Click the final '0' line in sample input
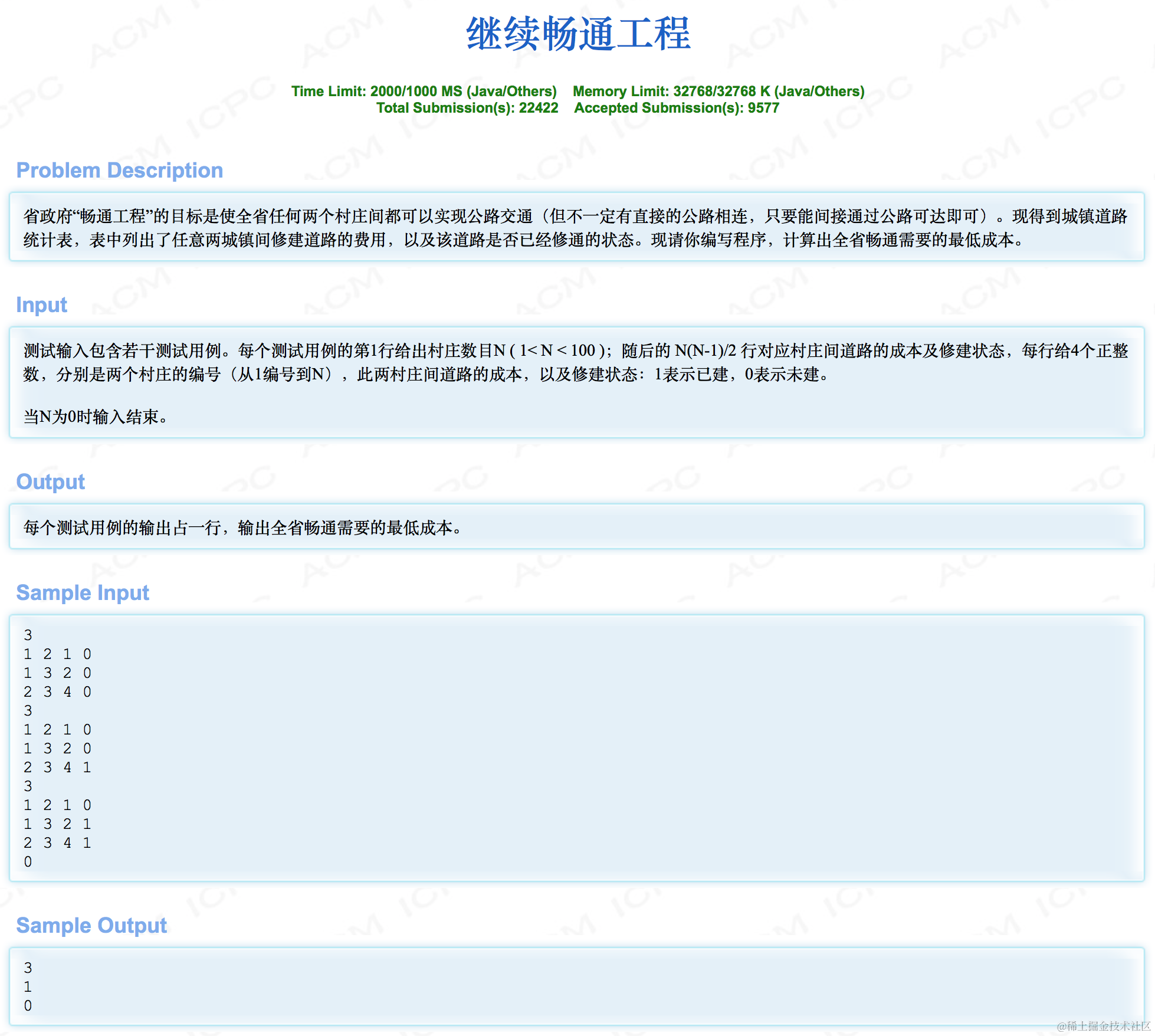Viewport: 1155px width, 1036px height. [28, 862]
